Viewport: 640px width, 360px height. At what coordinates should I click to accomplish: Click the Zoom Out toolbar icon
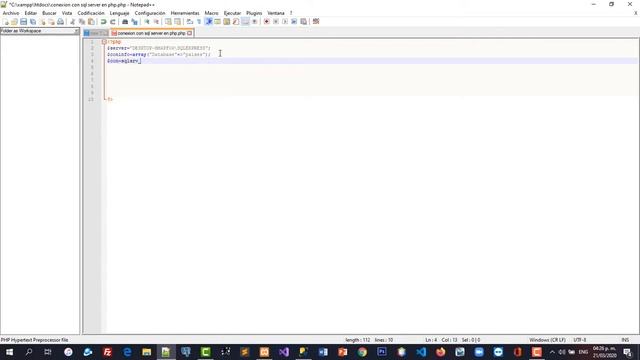tap(156, 22)
